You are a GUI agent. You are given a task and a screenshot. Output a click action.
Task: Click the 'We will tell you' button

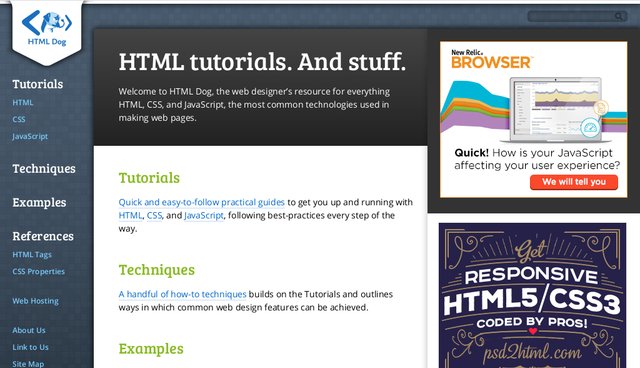pos(574,182)
